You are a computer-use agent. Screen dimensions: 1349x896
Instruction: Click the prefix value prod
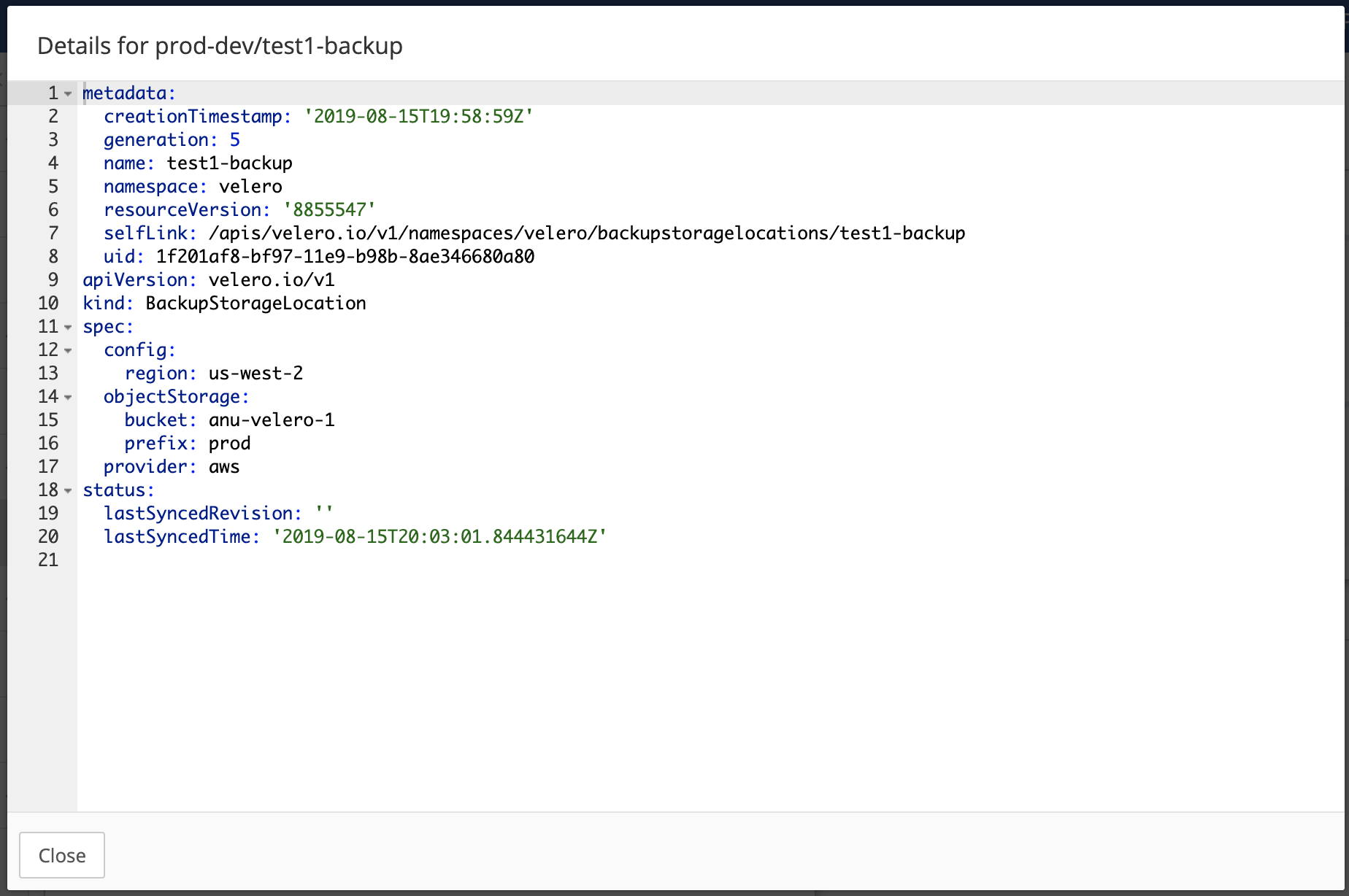tap(229, 444)
